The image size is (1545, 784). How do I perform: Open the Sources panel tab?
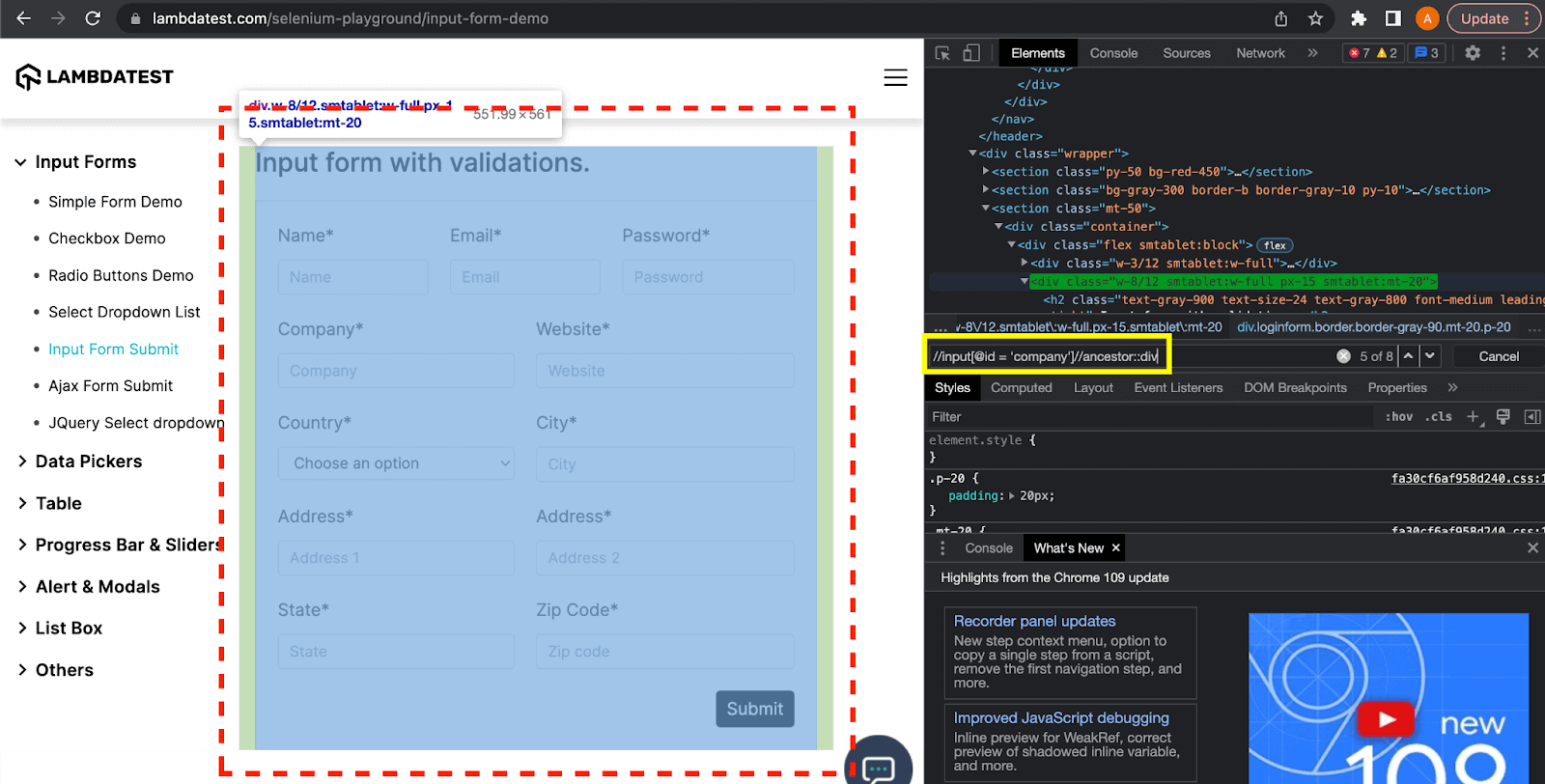[1187, 53]
